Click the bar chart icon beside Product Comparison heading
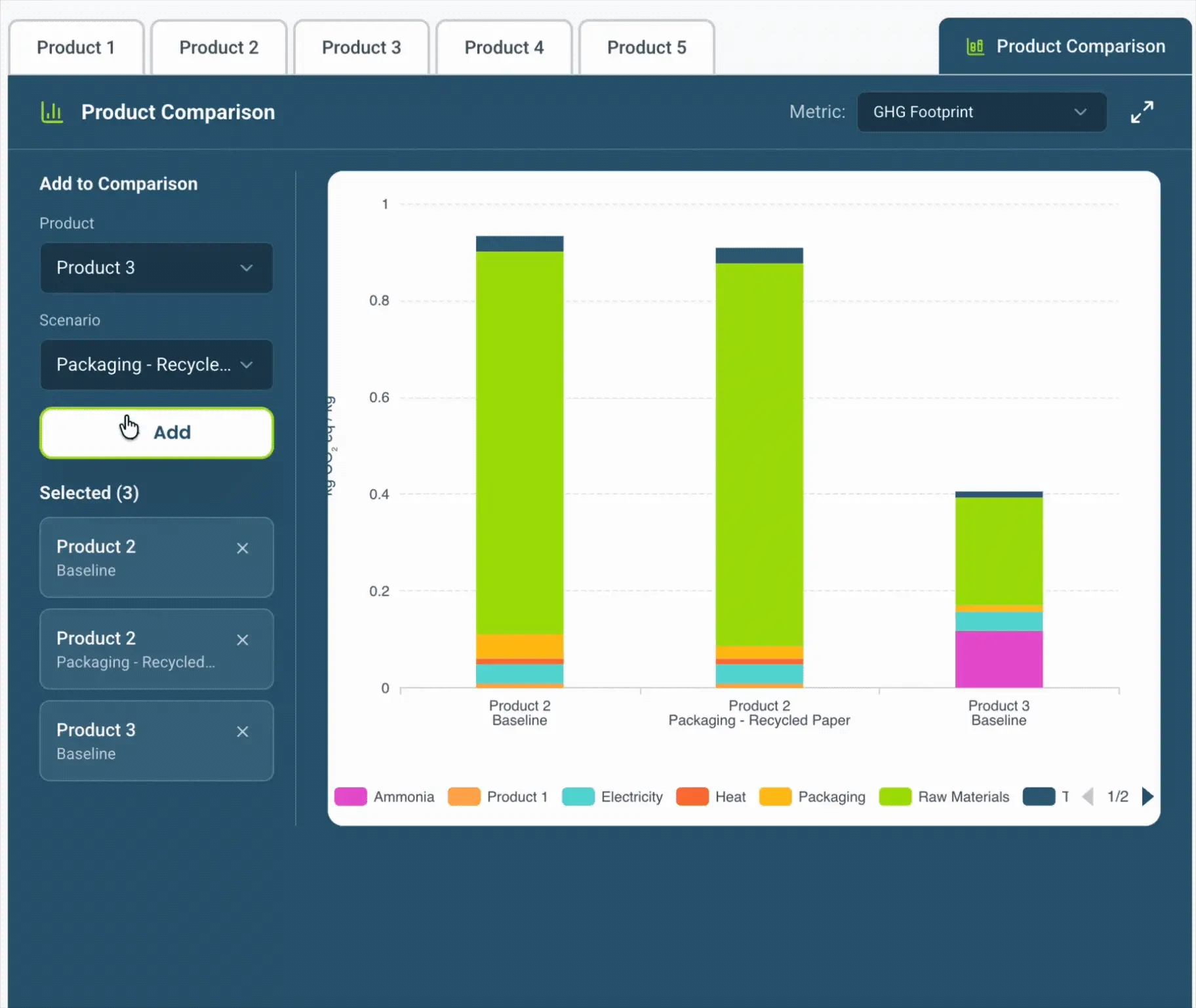Image resolution: width=1196 pixels, height=1008 pixels. tap(52, 112)
